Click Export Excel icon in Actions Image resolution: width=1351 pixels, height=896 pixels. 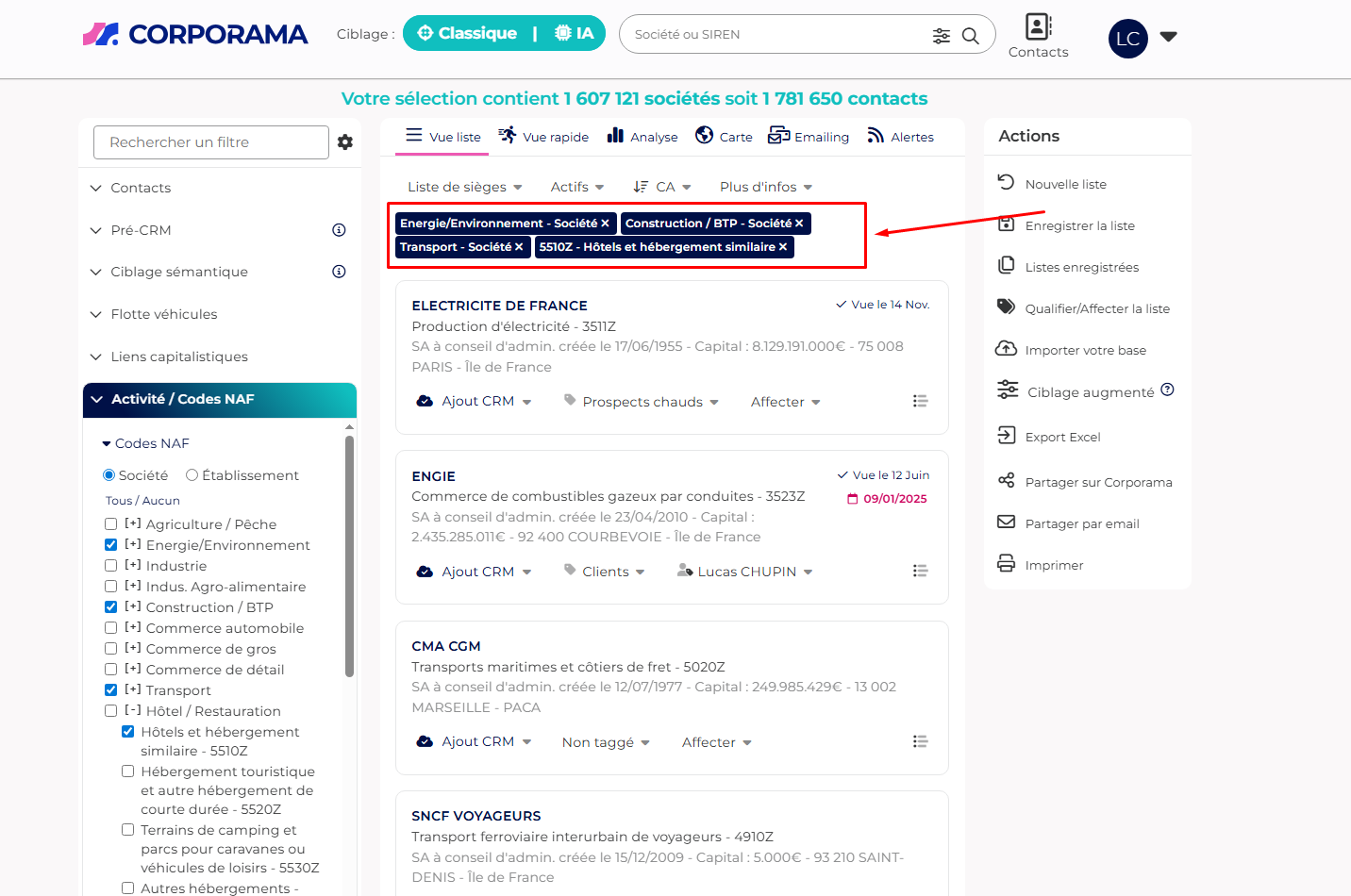click(1007, 436)
